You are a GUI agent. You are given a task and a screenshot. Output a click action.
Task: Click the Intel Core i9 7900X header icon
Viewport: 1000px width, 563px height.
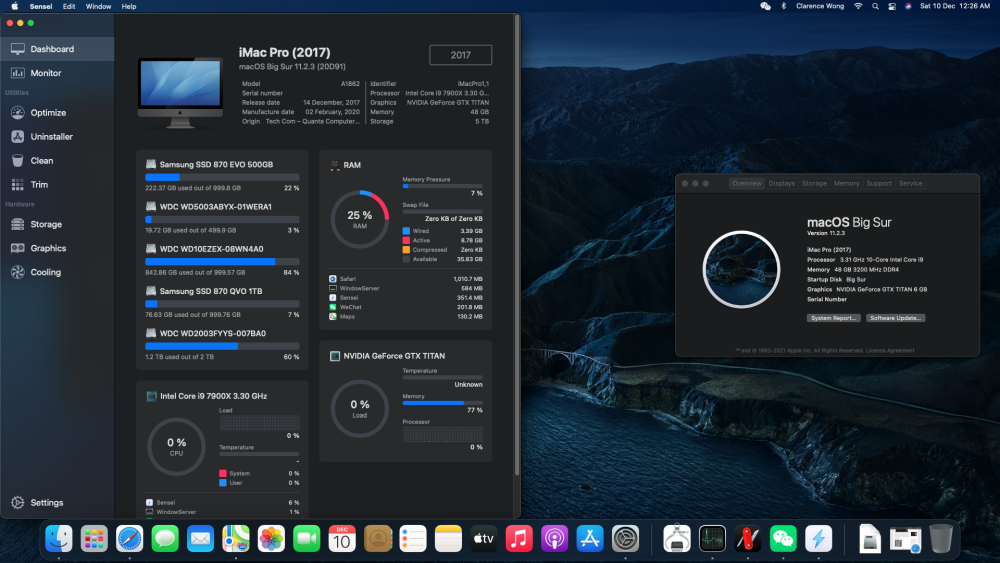coord(152,396)
